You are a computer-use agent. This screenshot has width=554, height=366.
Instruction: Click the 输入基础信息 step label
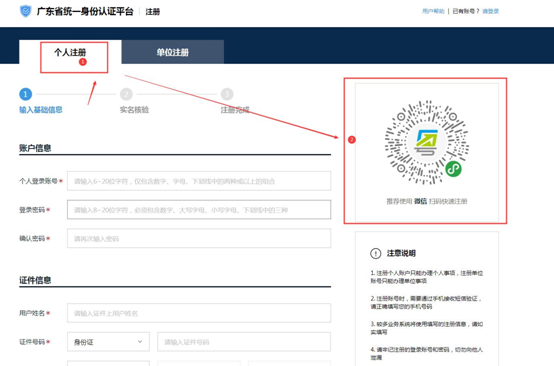pyautogui.click(x=41, y=110)
